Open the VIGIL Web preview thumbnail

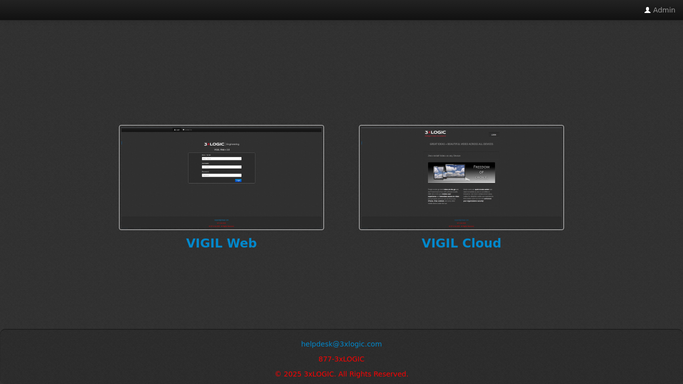tap(221, 177)
